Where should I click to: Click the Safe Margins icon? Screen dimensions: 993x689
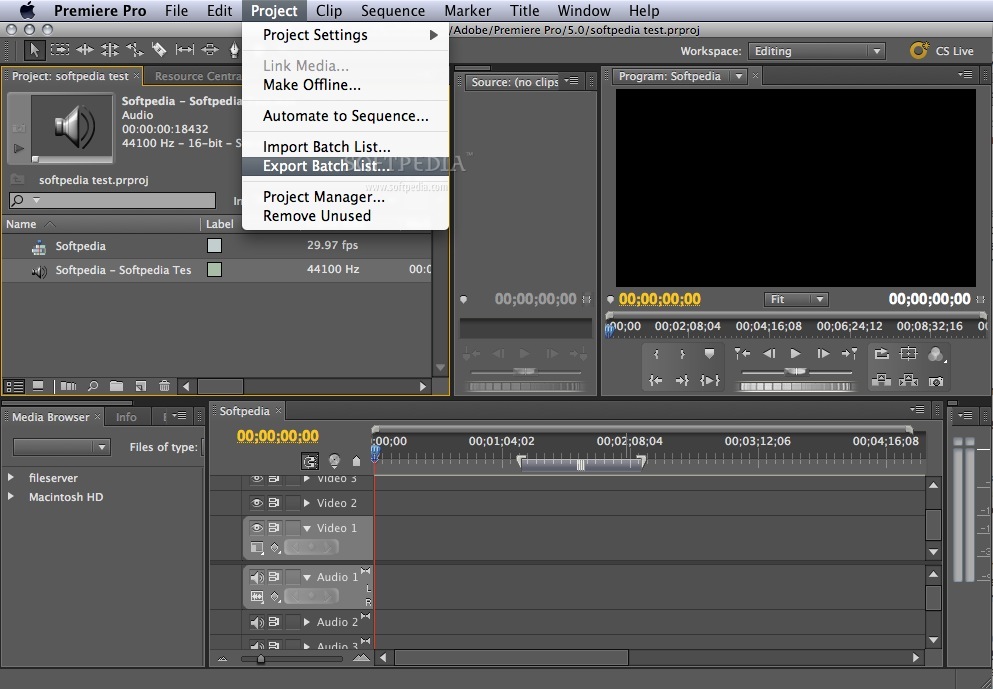coord(908,353)
